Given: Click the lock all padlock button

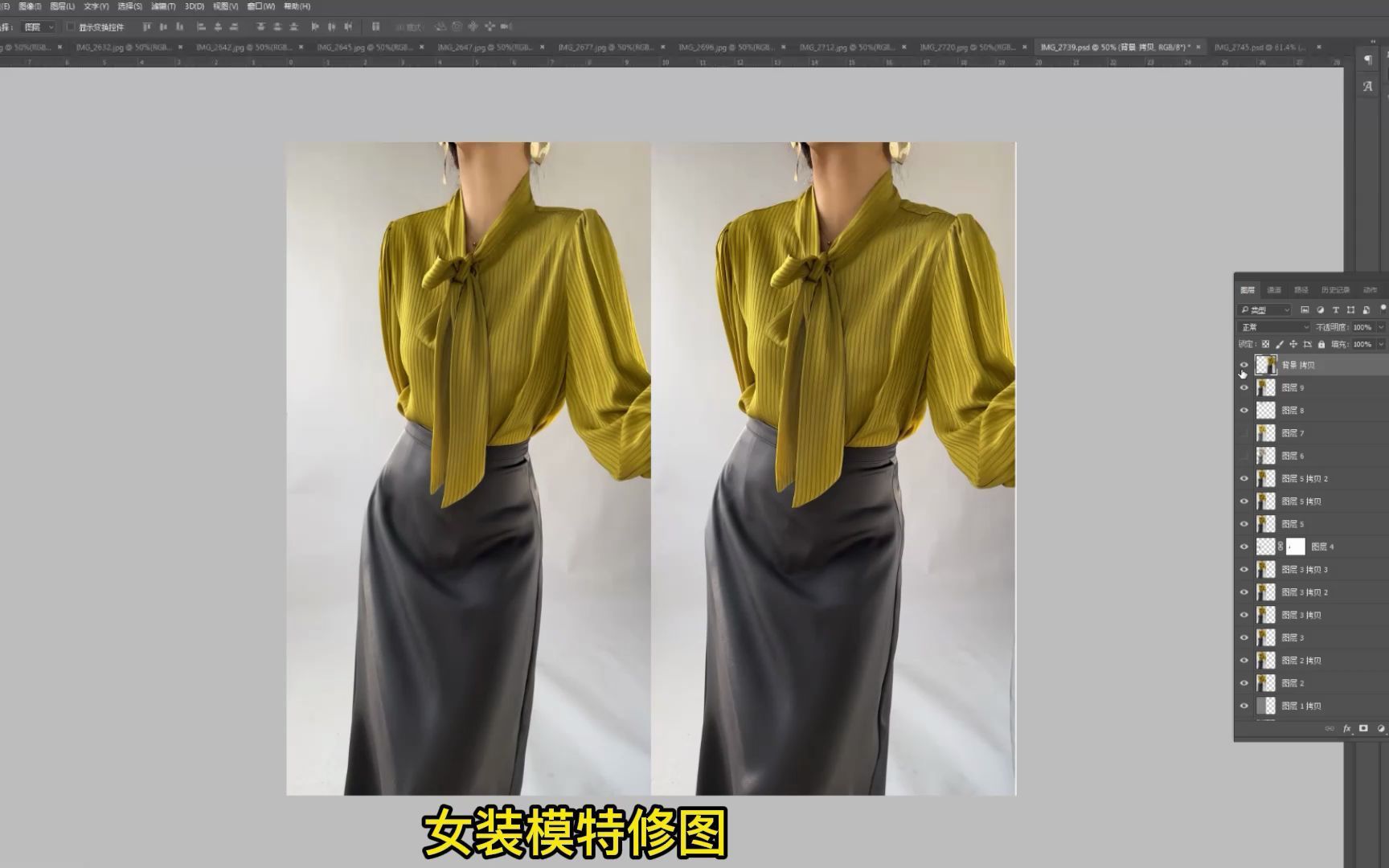Looking at the screenshot, I should click(1321, 344).
